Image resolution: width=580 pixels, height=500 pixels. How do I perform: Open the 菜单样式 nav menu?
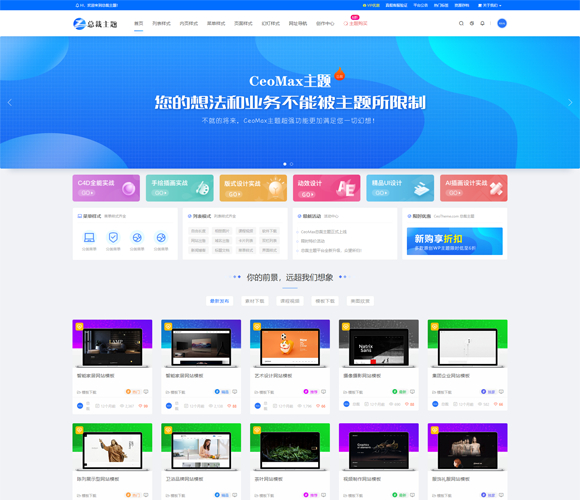(x=216, y=23)
